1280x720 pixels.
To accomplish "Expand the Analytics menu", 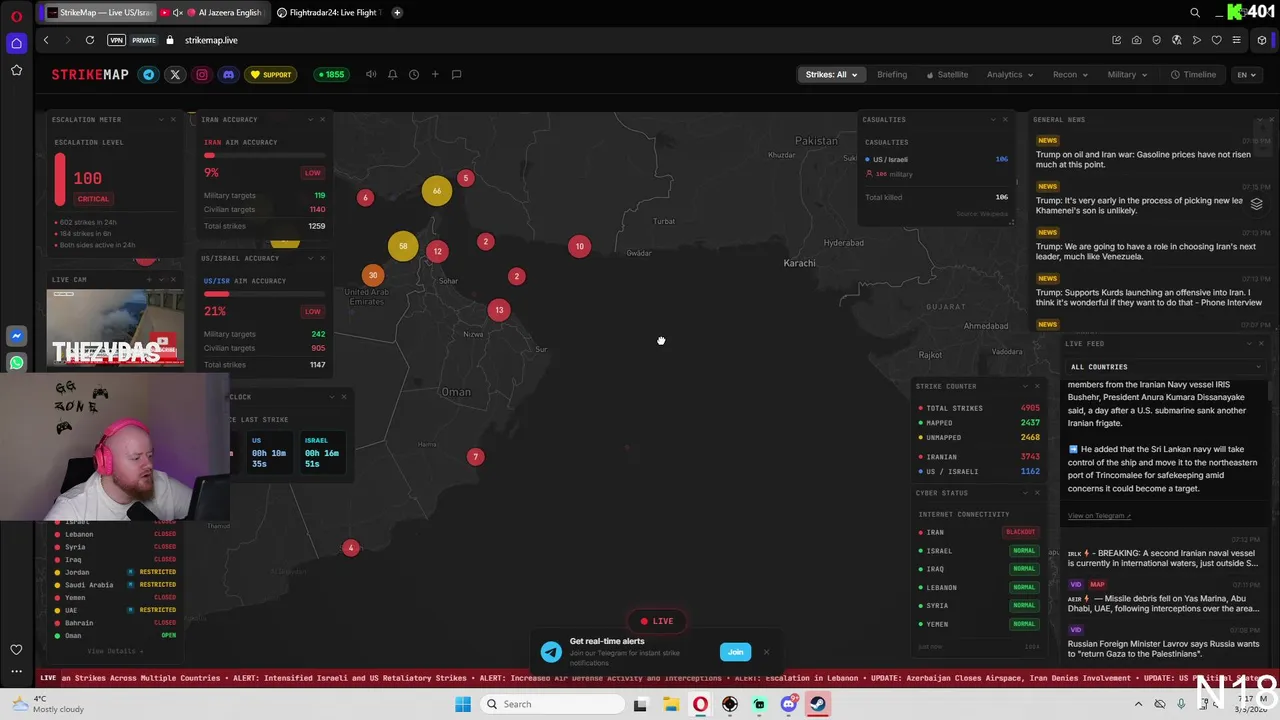I will pyautogui.click(x=1009, y=74).
